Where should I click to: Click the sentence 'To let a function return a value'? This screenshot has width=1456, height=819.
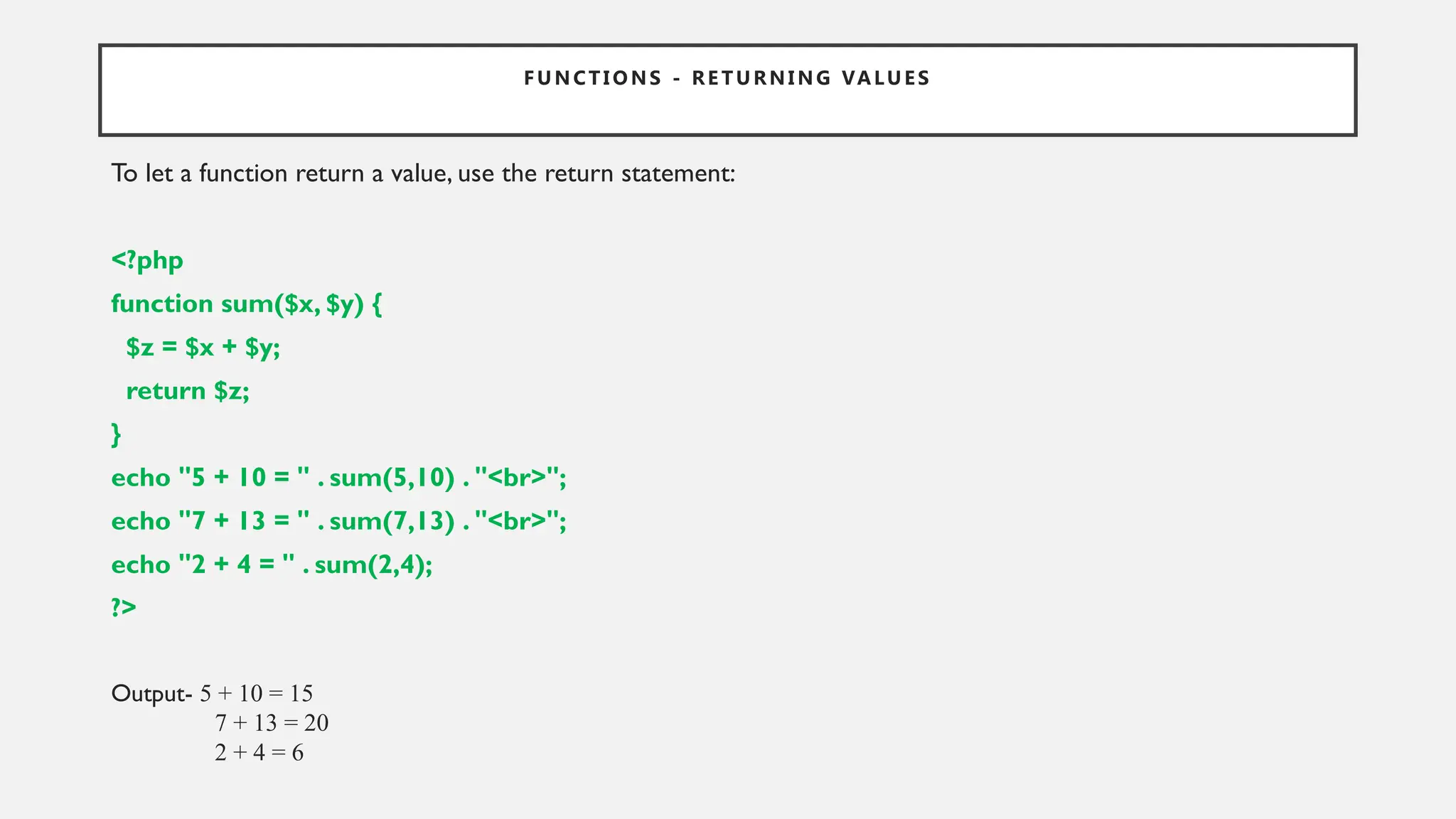click(422, 173)
